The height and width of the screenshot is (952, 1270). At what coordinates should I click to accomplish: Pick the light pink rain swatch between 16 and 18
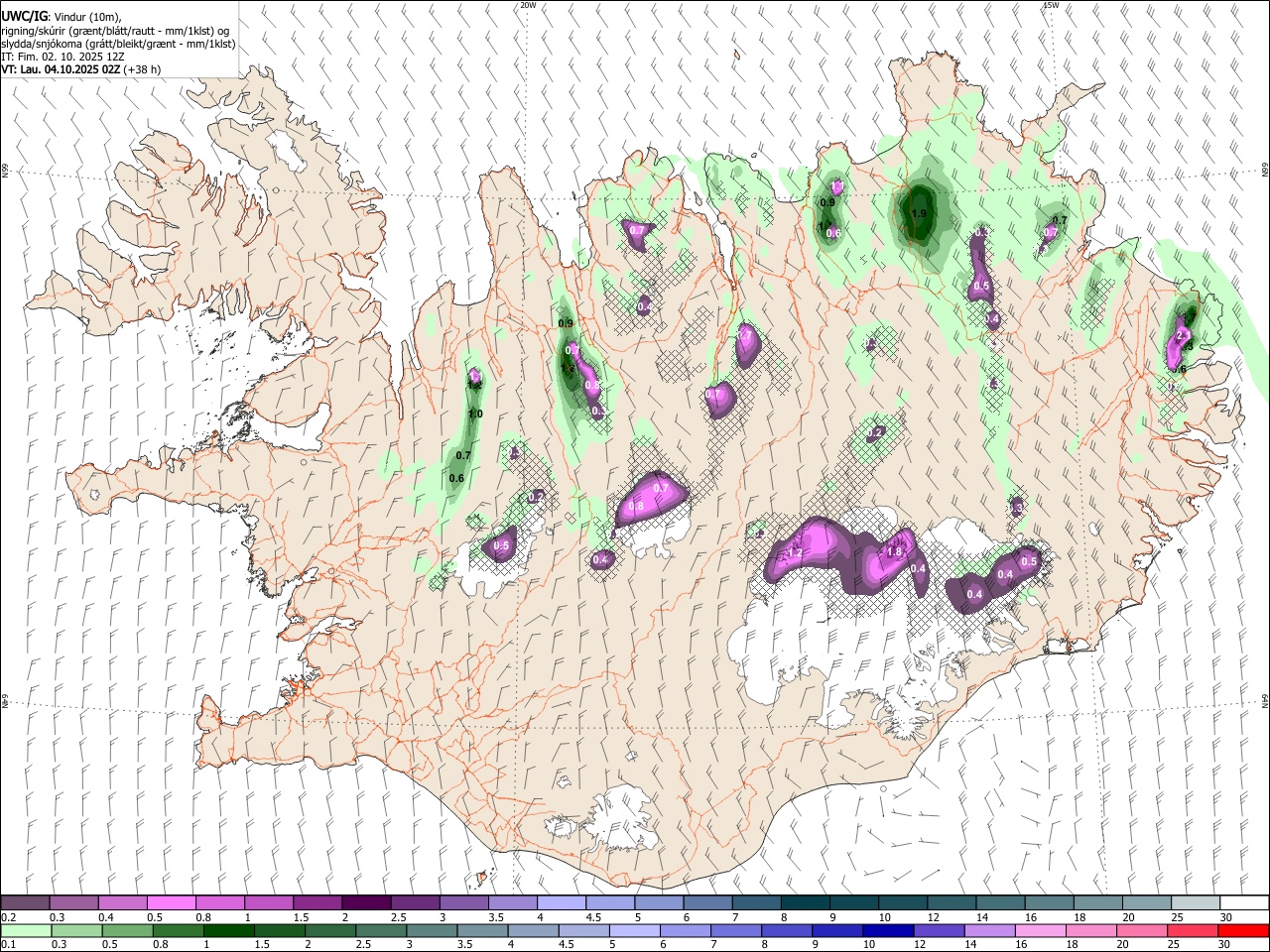pyautogui.click(x=1039, y=930)
